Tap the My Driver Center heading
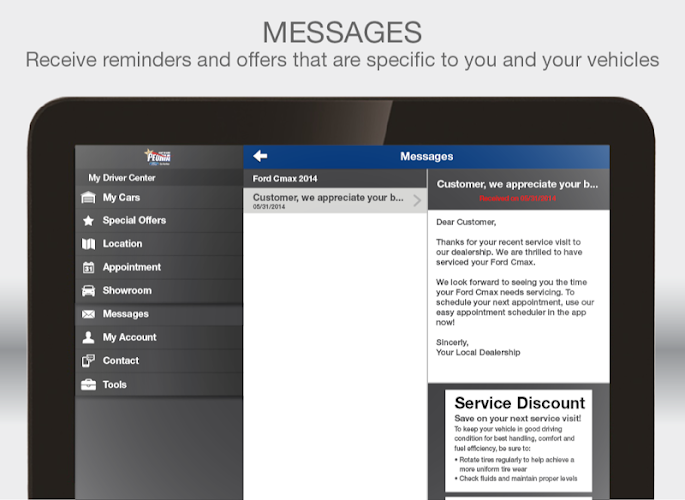 tap(122, 178)
